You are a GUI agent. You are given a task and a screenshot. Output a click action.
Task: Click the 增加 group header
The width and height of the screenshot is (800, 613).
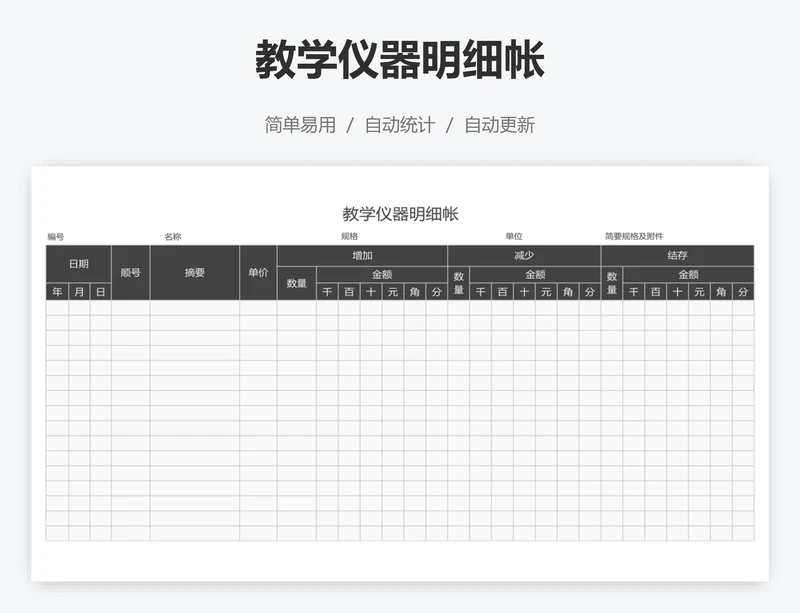click(x=362, y=256)
